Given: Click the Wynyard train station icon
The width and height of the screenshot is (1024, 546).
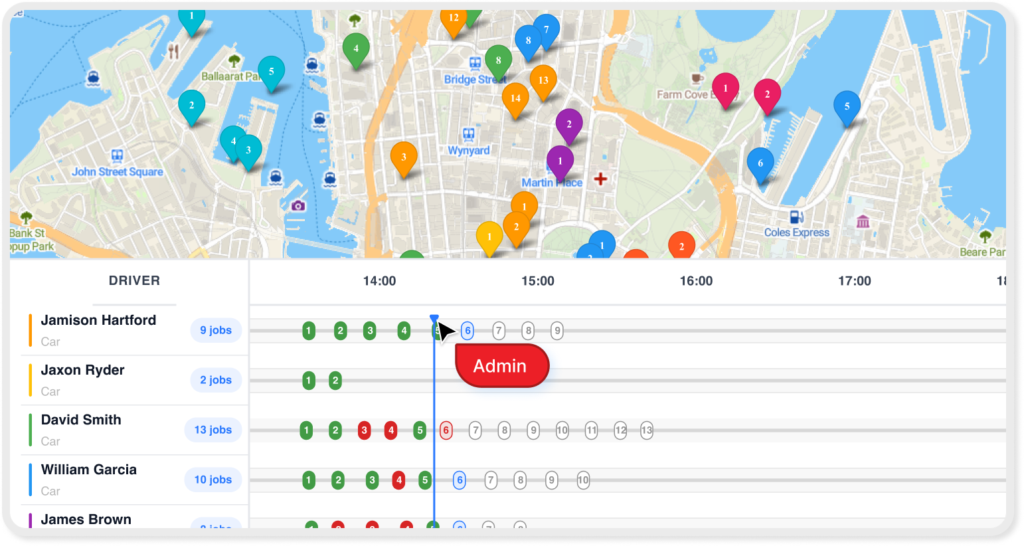Looking at the screenshot, I should [467, 134].
